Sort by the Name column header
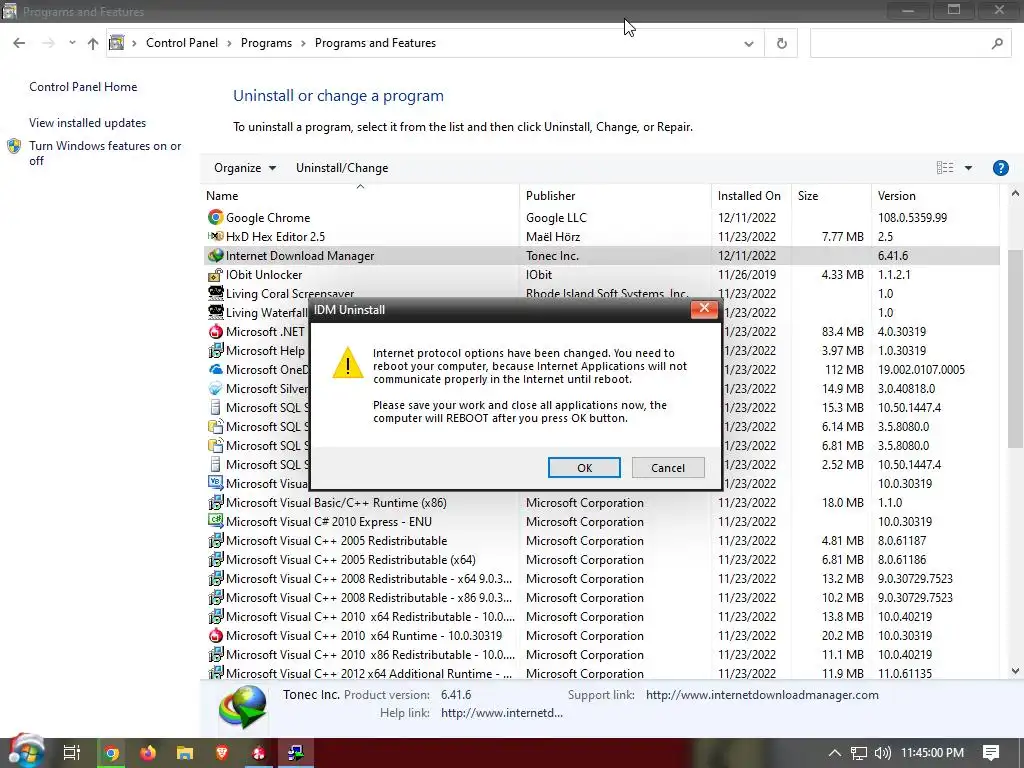 coord(362,196)
